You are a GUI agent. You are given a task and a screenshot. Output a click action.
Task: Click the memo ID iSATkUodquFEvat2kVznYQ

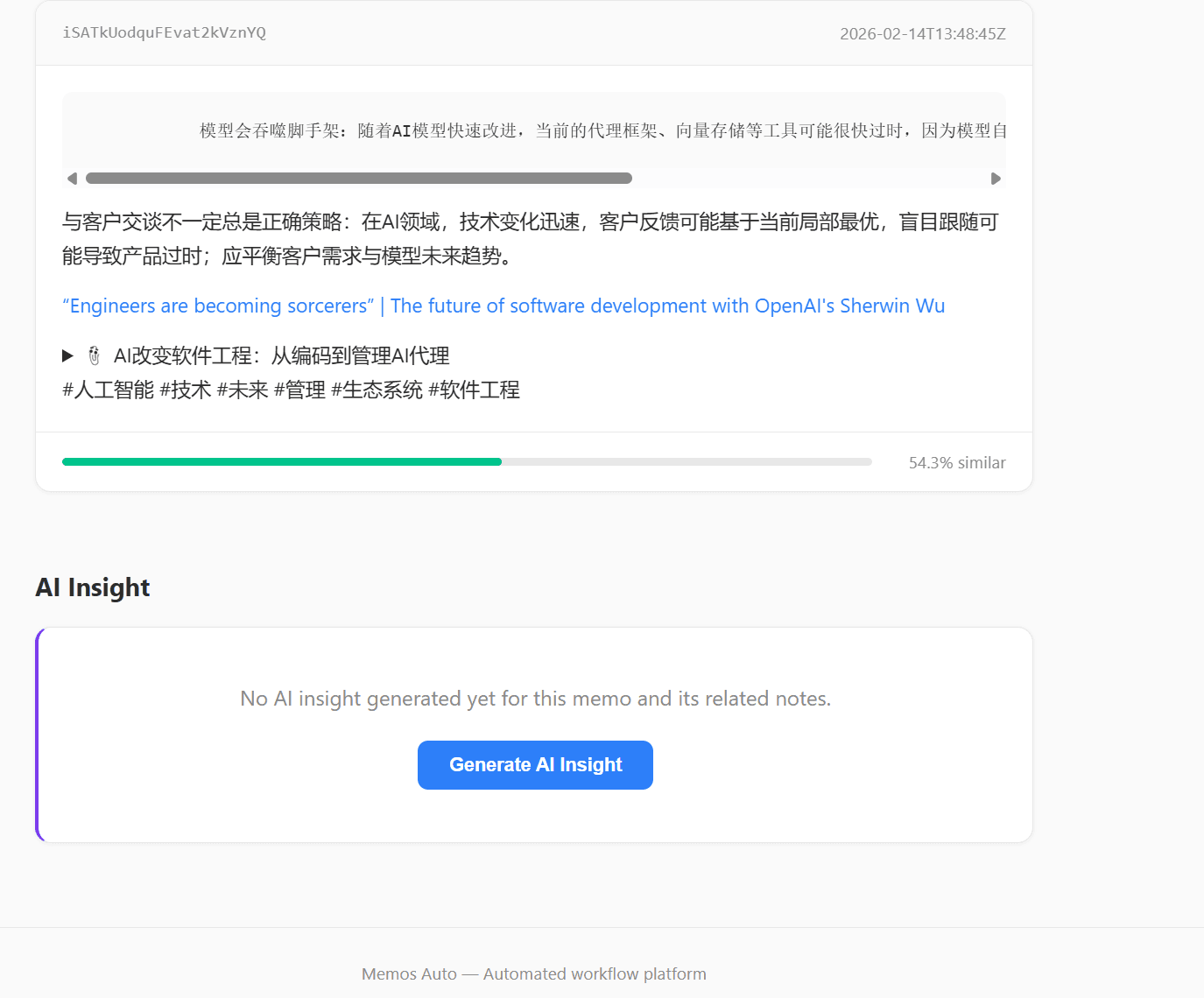tap(163, 32)
